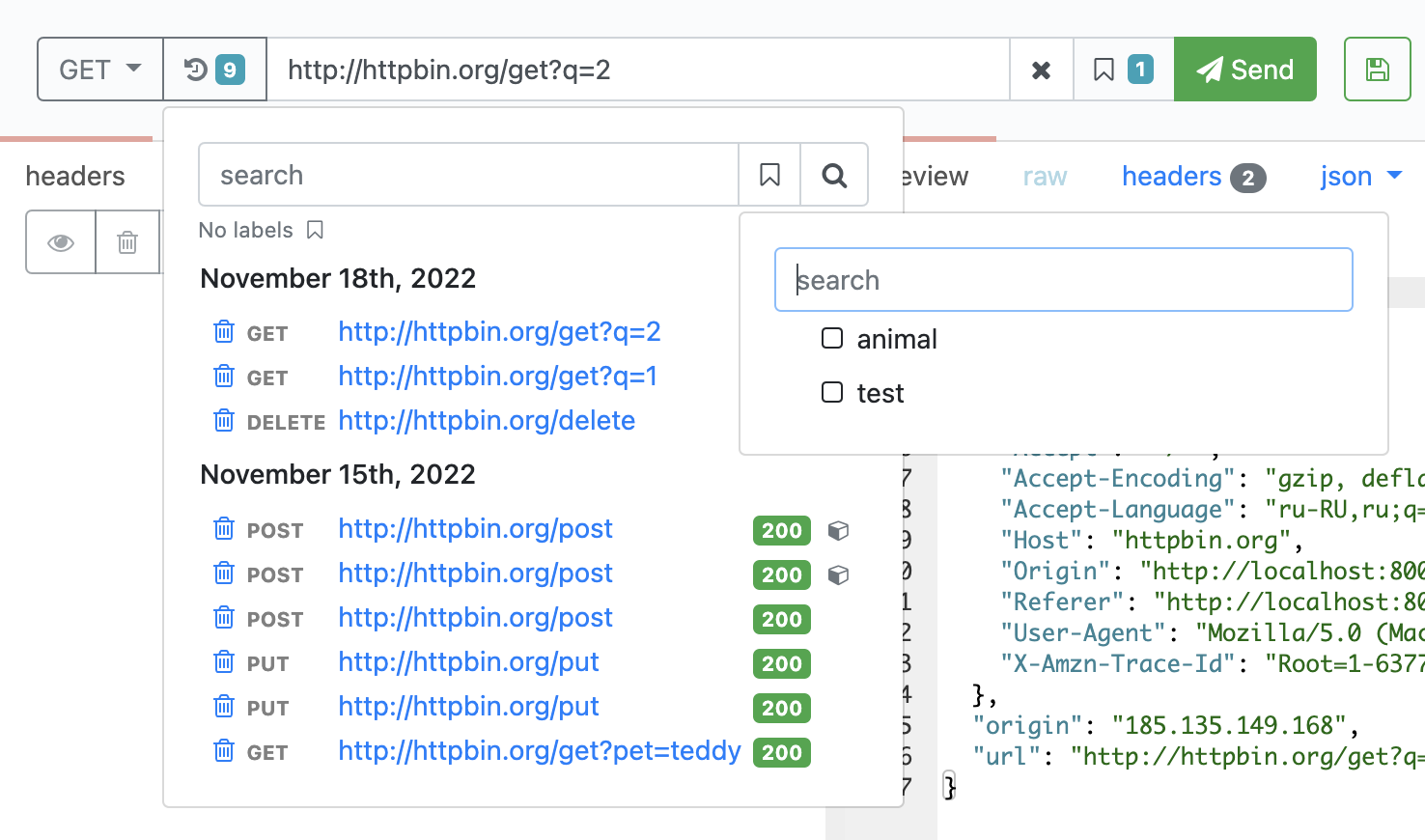Clear the URL with the X icon
The image size is (1425, 840).
(1041, 69)
